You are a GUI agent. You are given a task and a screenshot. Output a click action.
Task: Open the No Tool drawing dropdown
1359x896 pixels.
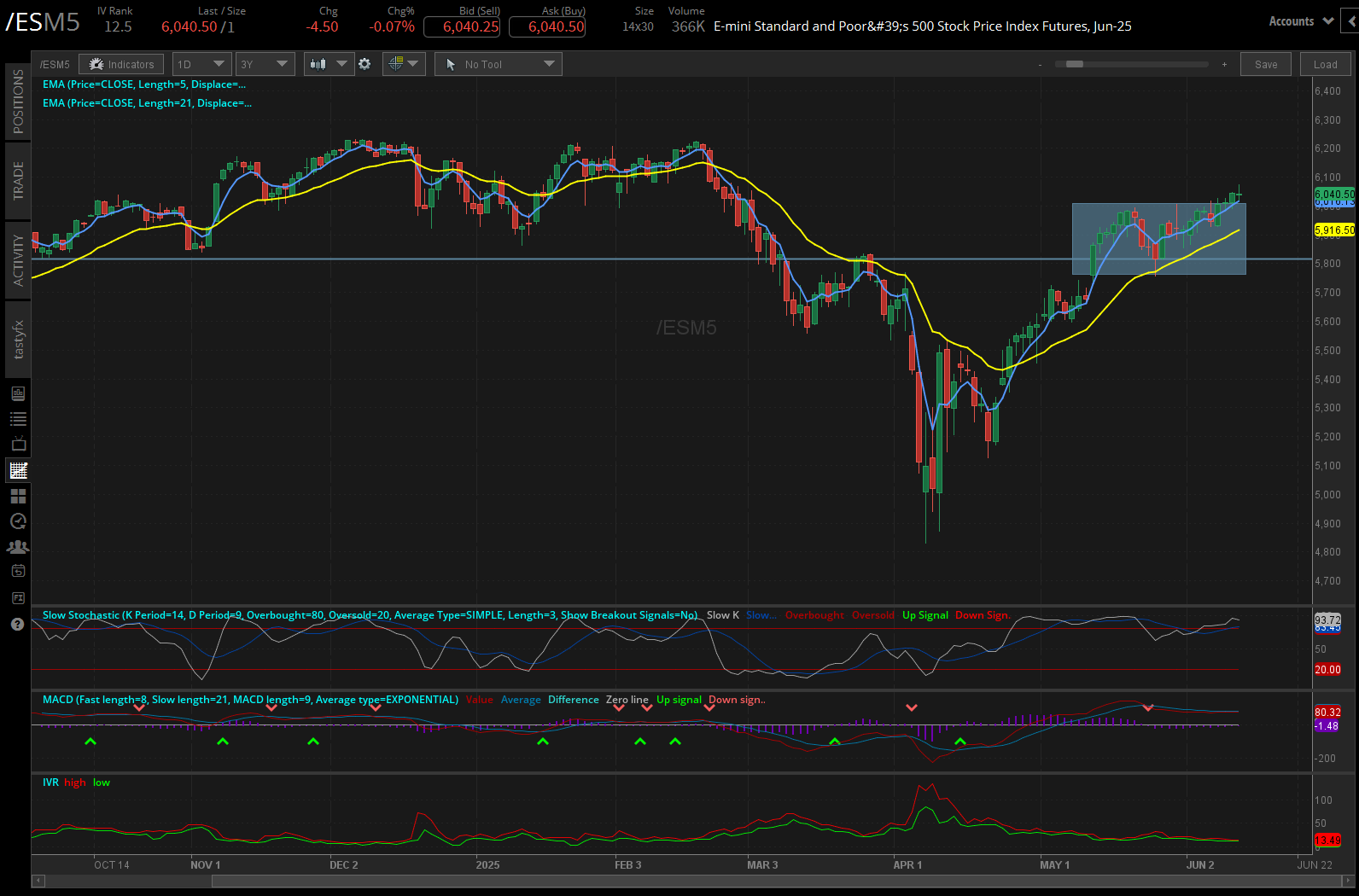[499, 64]
